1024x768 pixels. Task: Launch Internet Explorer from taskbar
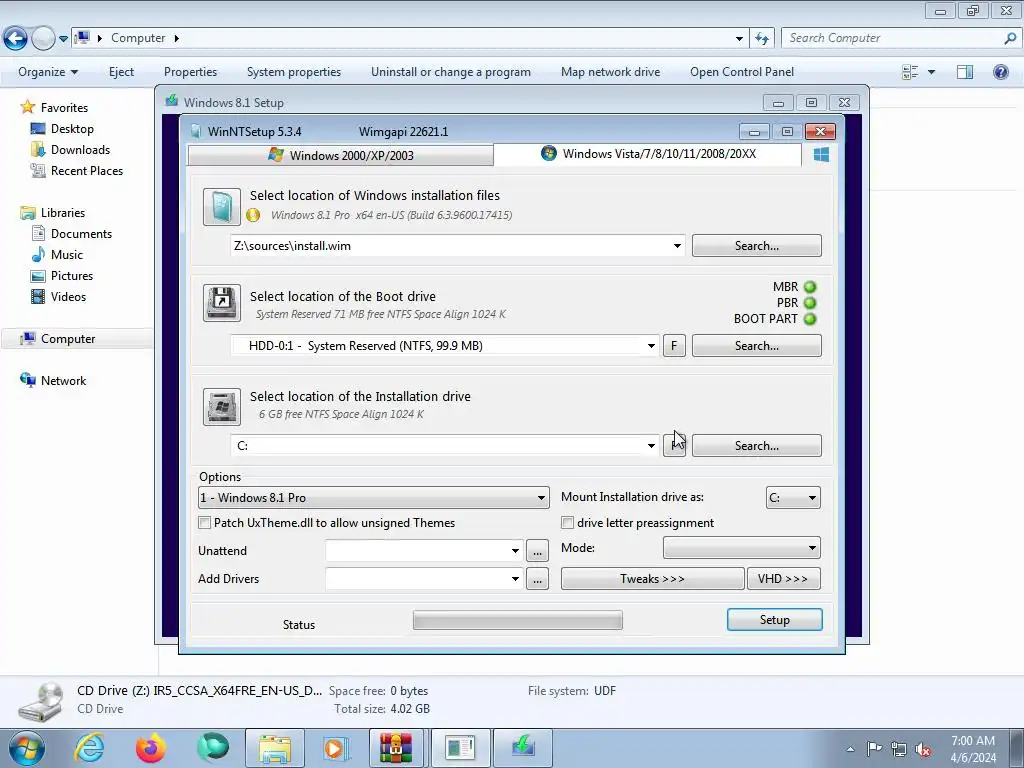pos(89,748)
